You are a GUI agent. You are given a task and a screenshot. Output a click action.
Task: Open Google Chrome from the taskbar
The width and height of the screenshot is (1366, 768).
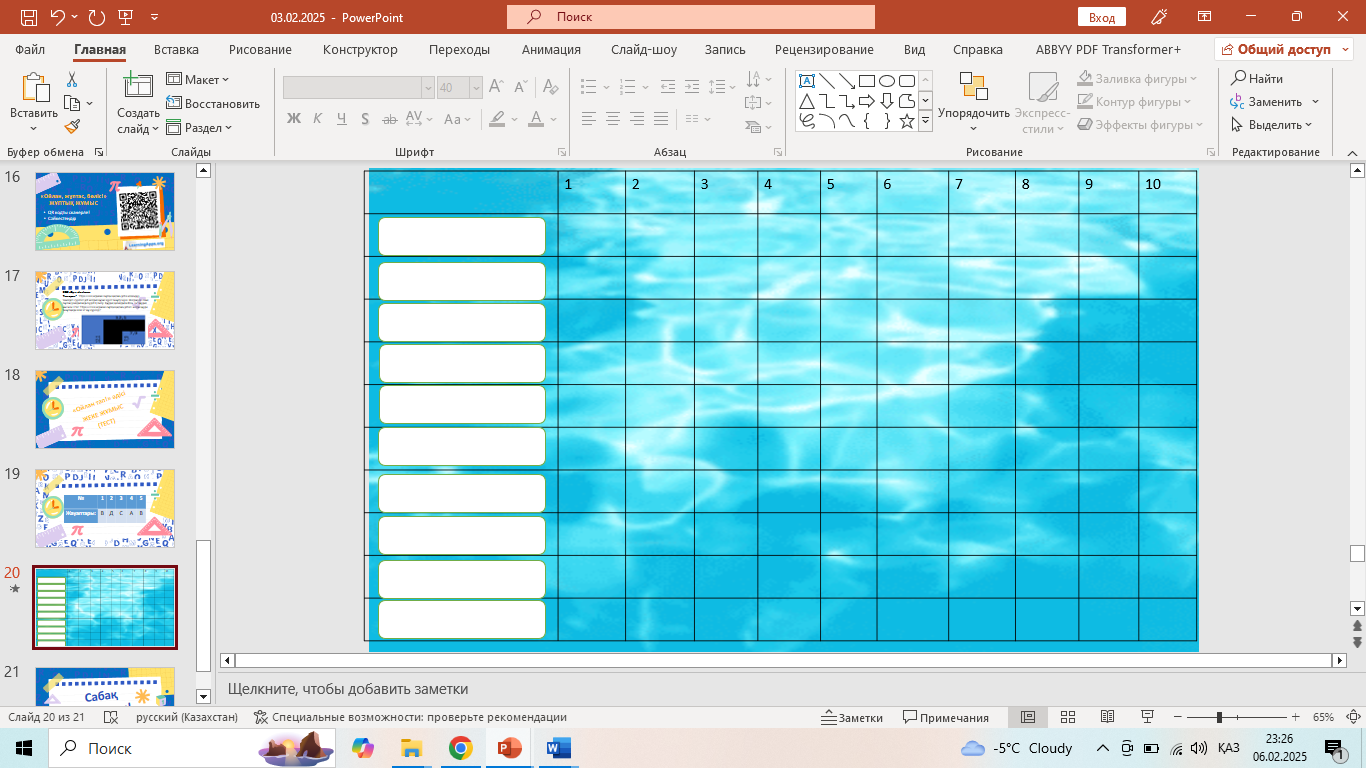point(460,748)
